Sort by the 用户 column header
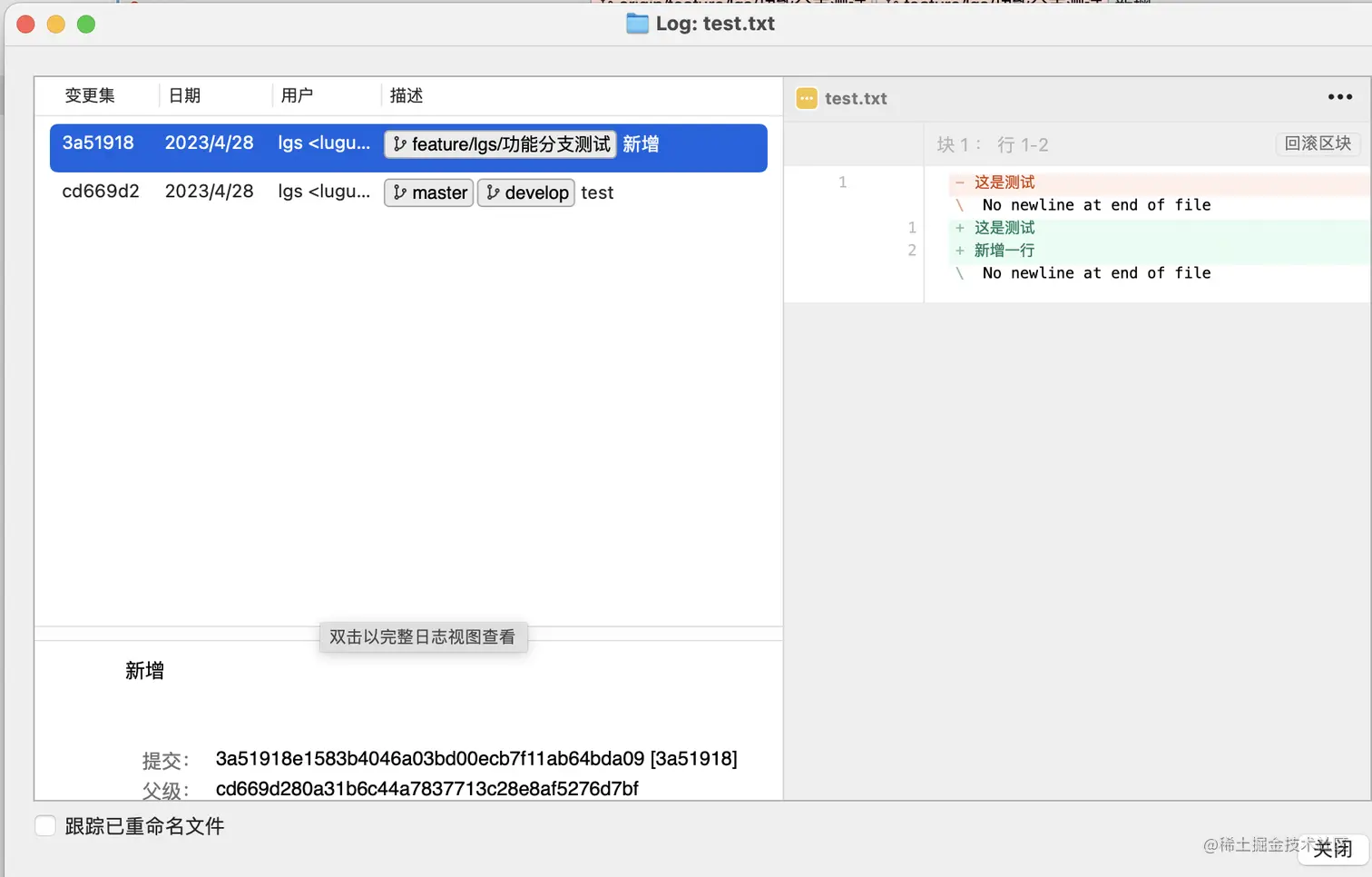 (x=297, y=95)
